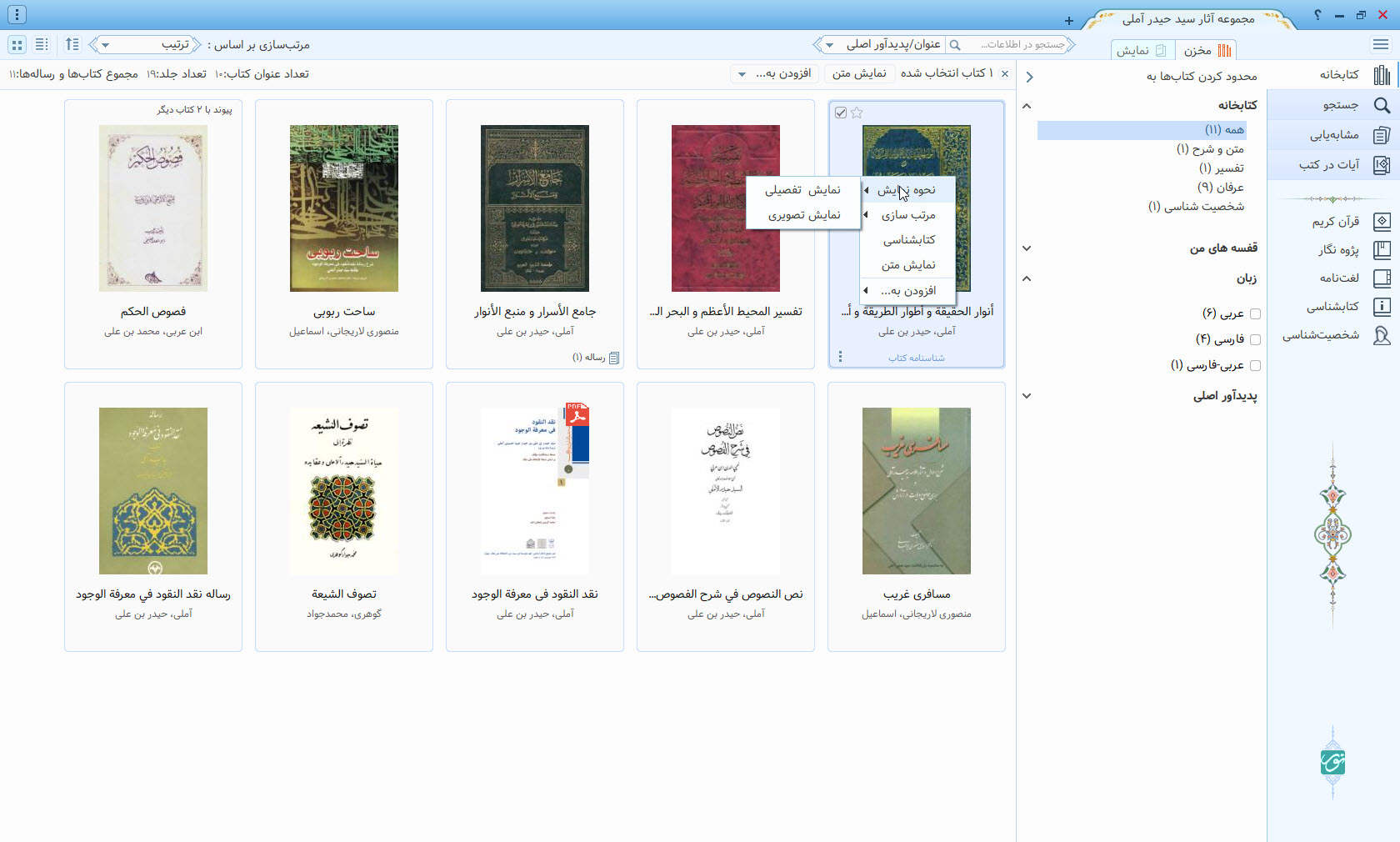Open the ساحت ربوبی book cover

344,208
